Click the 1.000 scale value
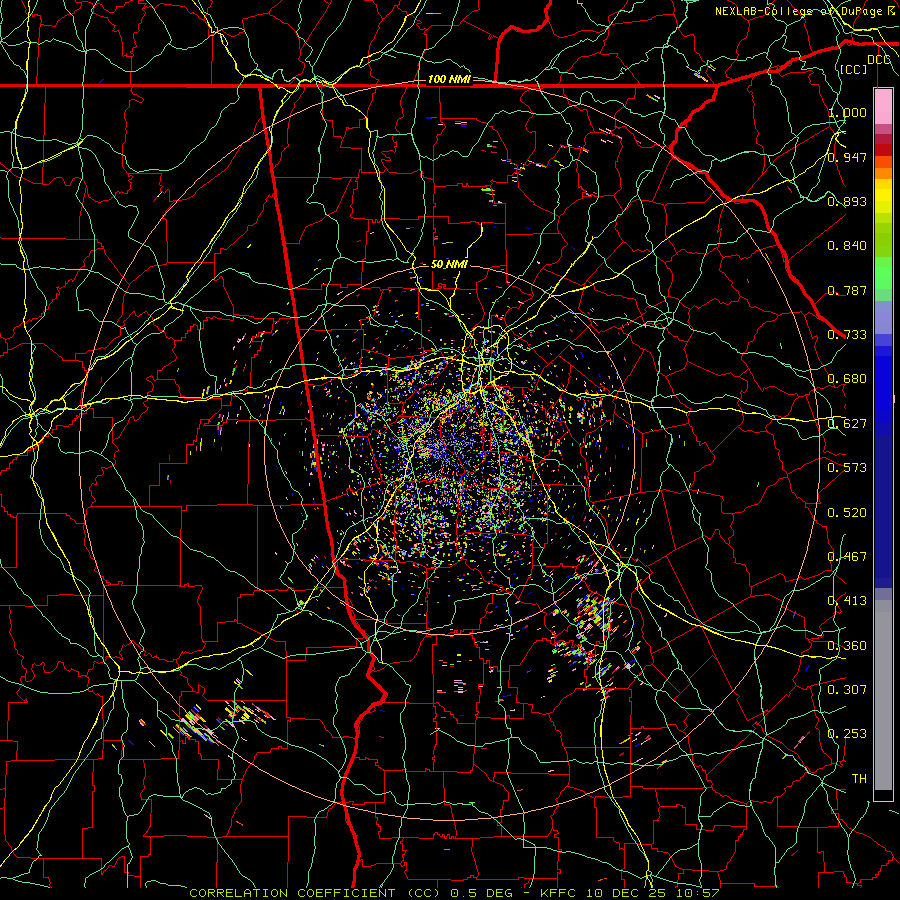The width and height of the screenshot is (900, 900). click(x=847, y=112)
